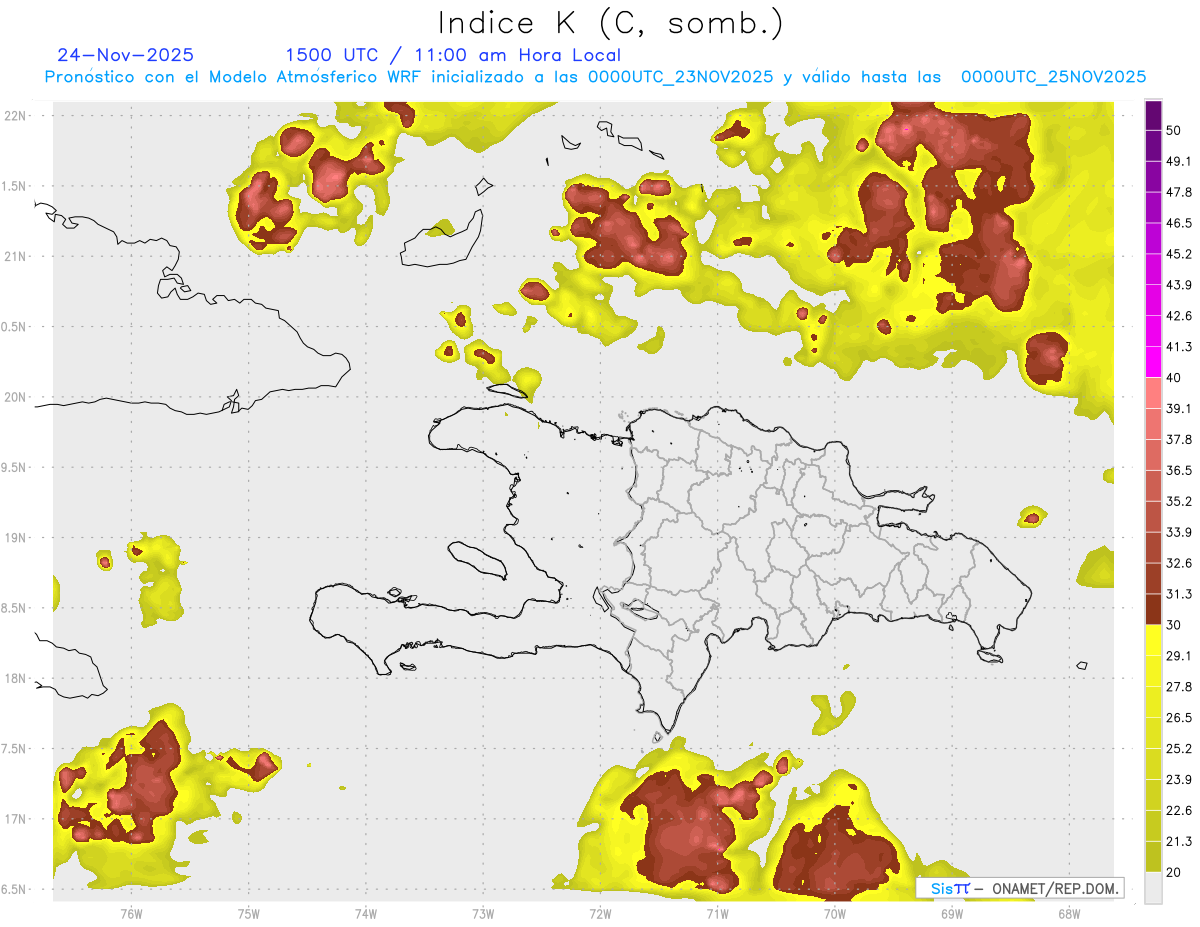Pick the grey swatch below 20 on colorbar
The image size is (1200, 927).
click(x=1153, y=888)
